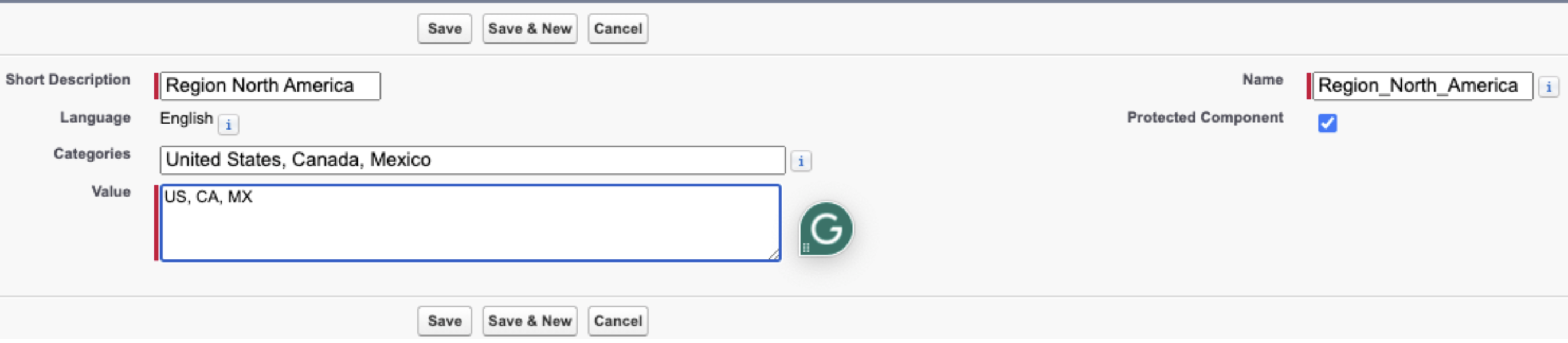Click the info icon next to Name field
The height and width of the screenshot is (343, 1568).
(1549, 87)
